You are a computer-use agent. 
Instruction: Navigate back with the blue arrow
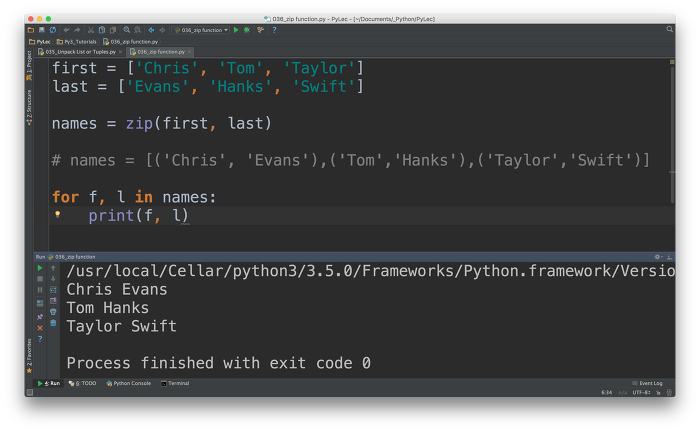(x=151, y=30)
